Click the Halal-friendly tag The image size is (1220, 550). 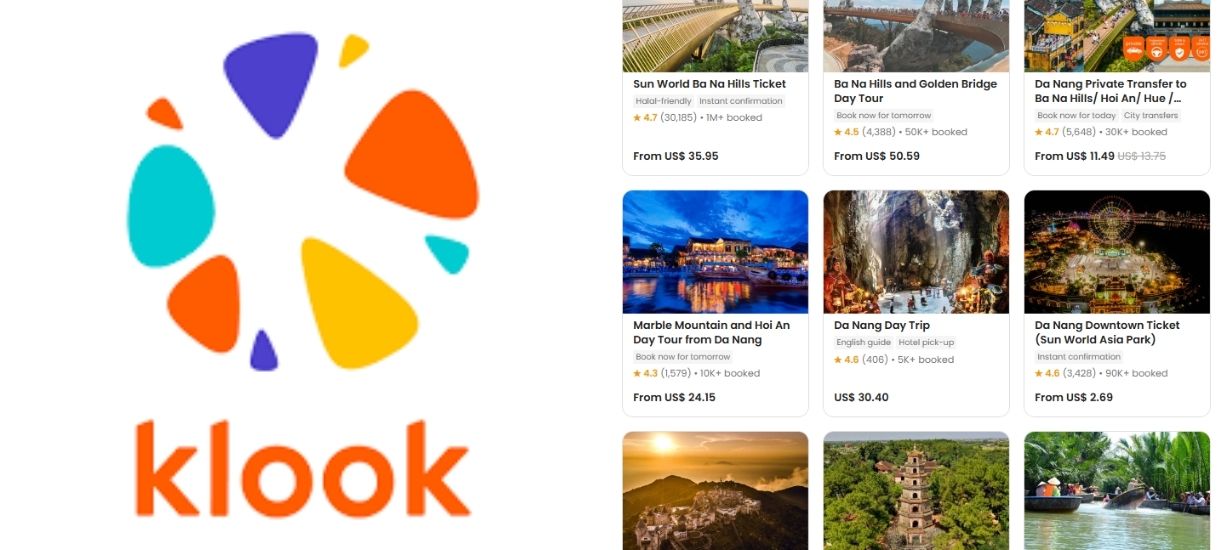pos(663,101)
